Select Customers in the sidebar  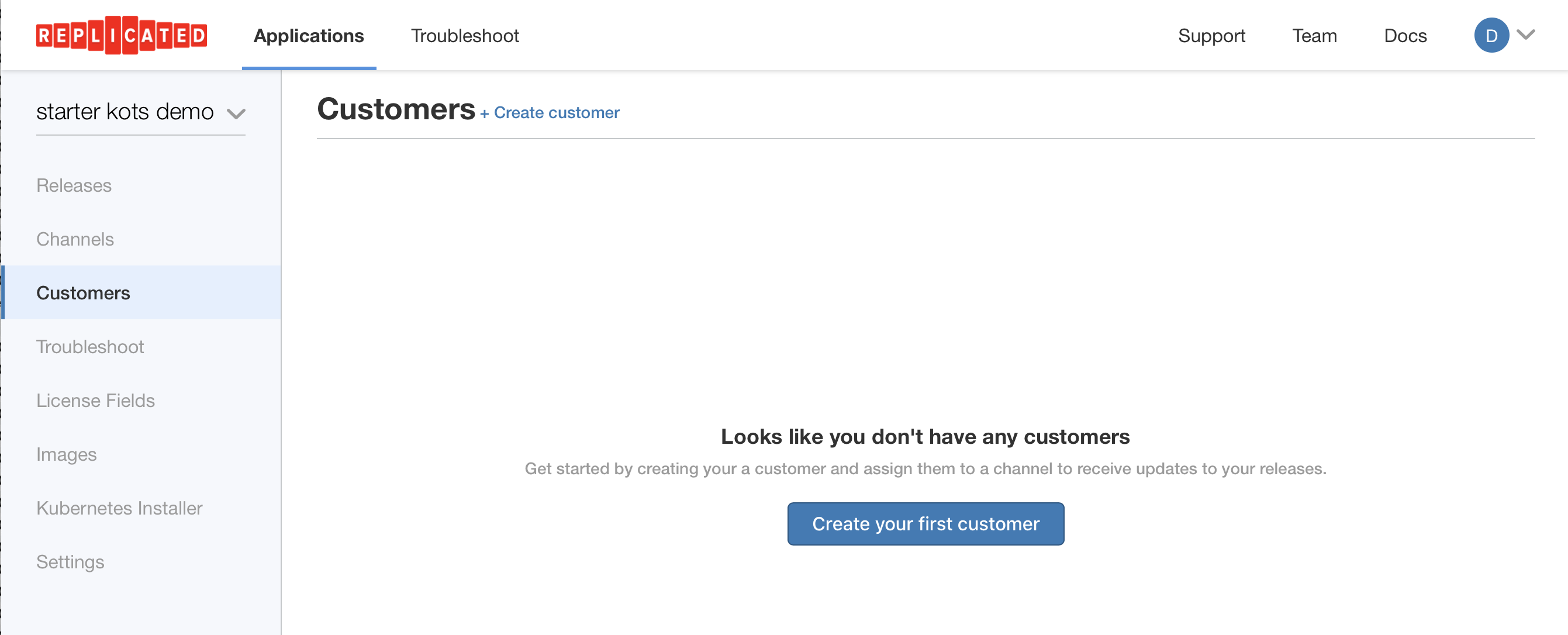tap(142, 293)
